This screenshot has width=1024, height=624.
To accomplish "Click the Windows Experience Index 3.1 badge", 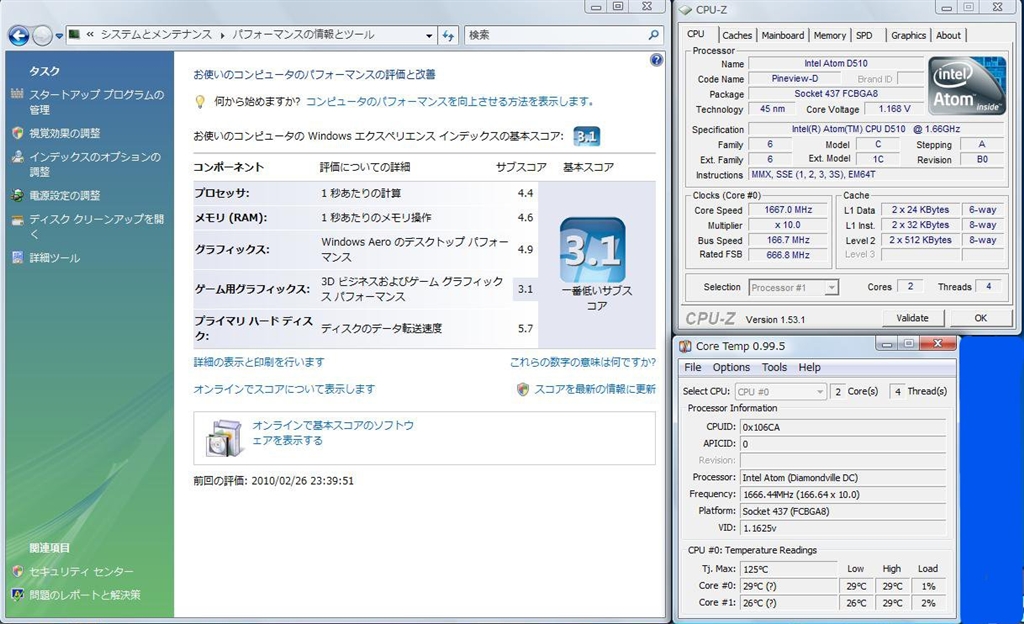I will pos(587,136).
